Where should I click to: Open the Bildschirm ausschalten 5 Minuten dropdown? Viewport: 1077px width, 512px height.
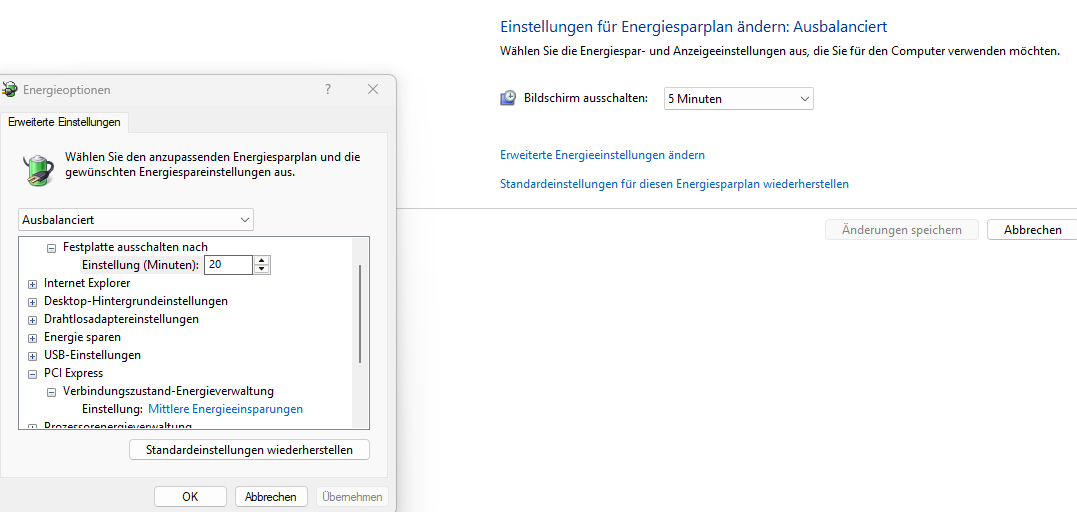pos(738,98)
